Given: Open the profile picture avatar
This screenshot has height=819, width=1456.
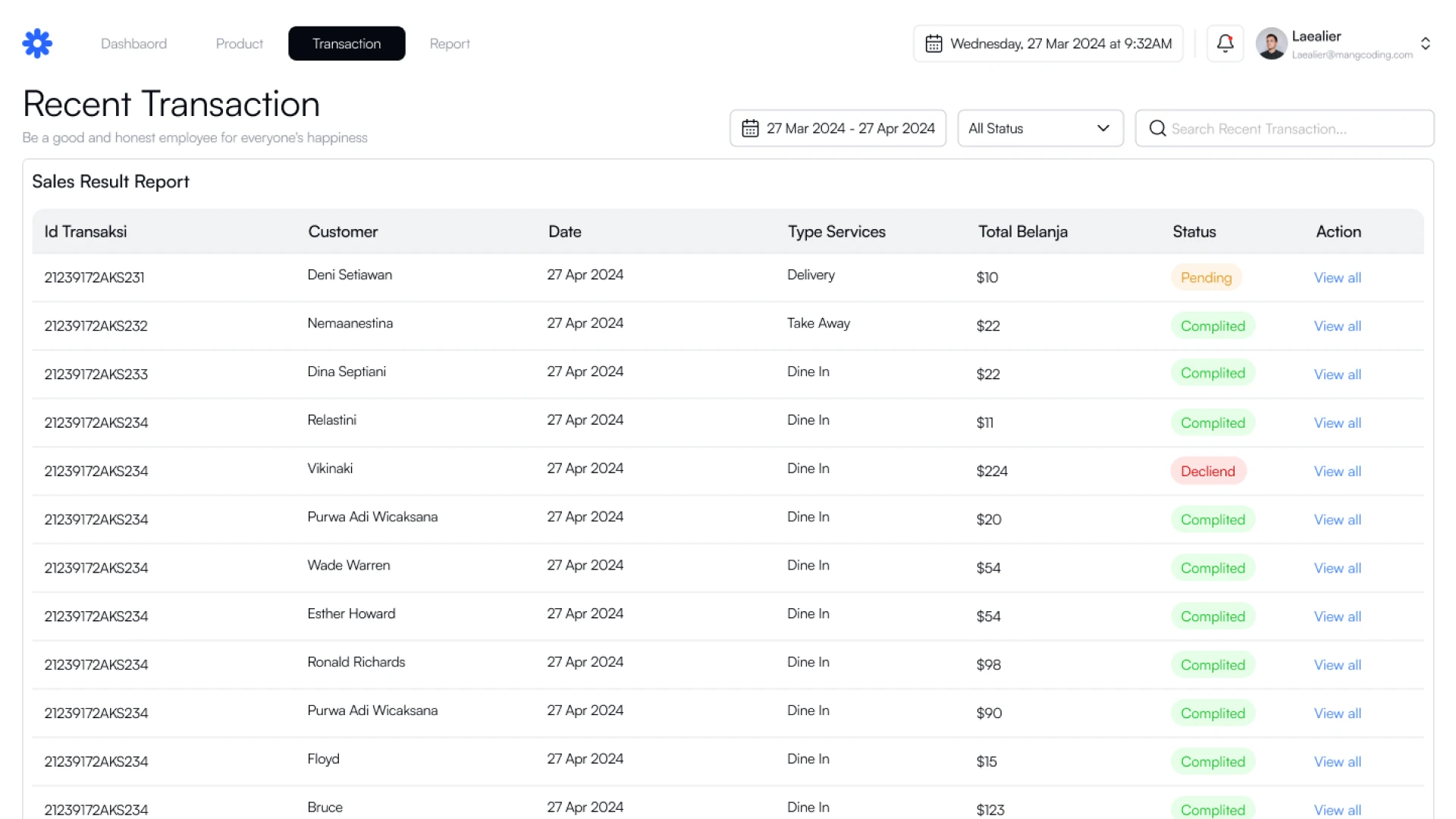Looking at the screenshot, I should point(1271,43).
